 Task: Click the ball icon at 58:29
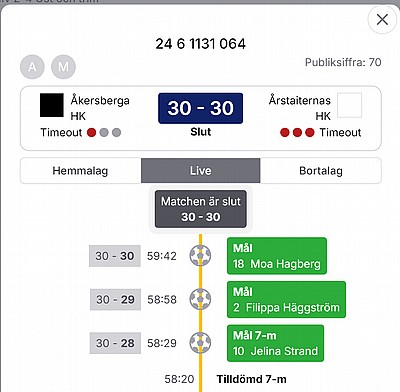tap(200, 343)
